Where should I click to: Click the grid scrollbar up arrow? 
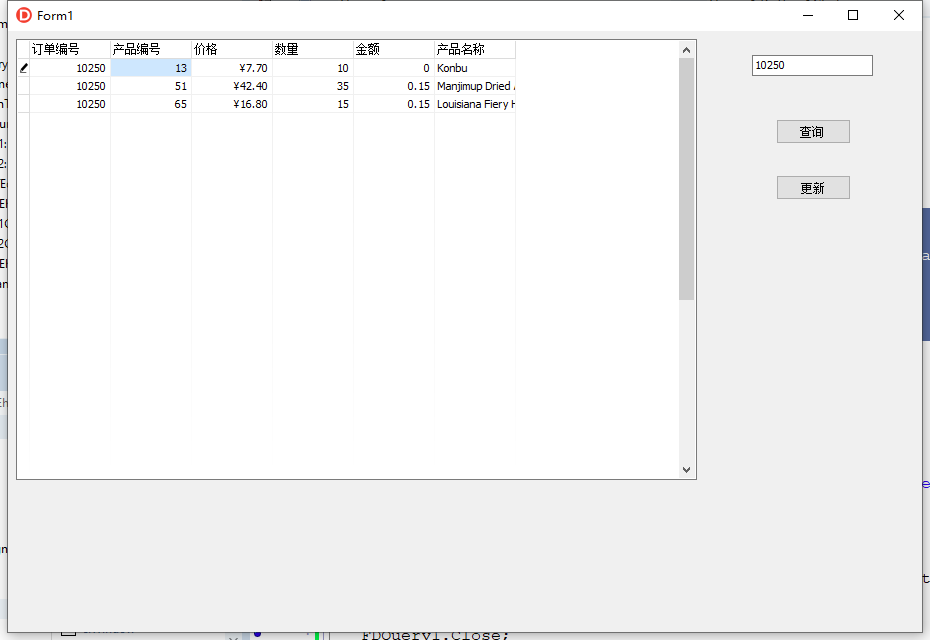click(x=686, y=48)
